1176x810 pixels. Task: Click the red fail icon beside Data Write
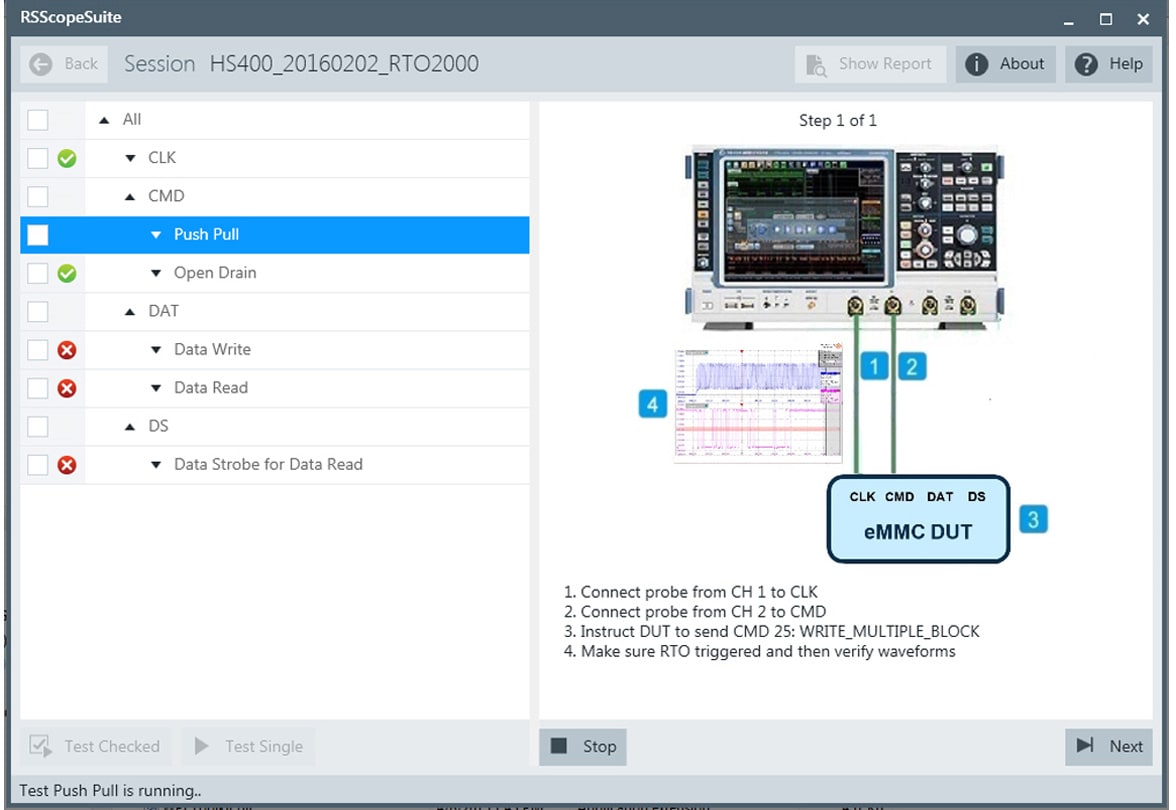pyautogui.click(x=67, y=350)
